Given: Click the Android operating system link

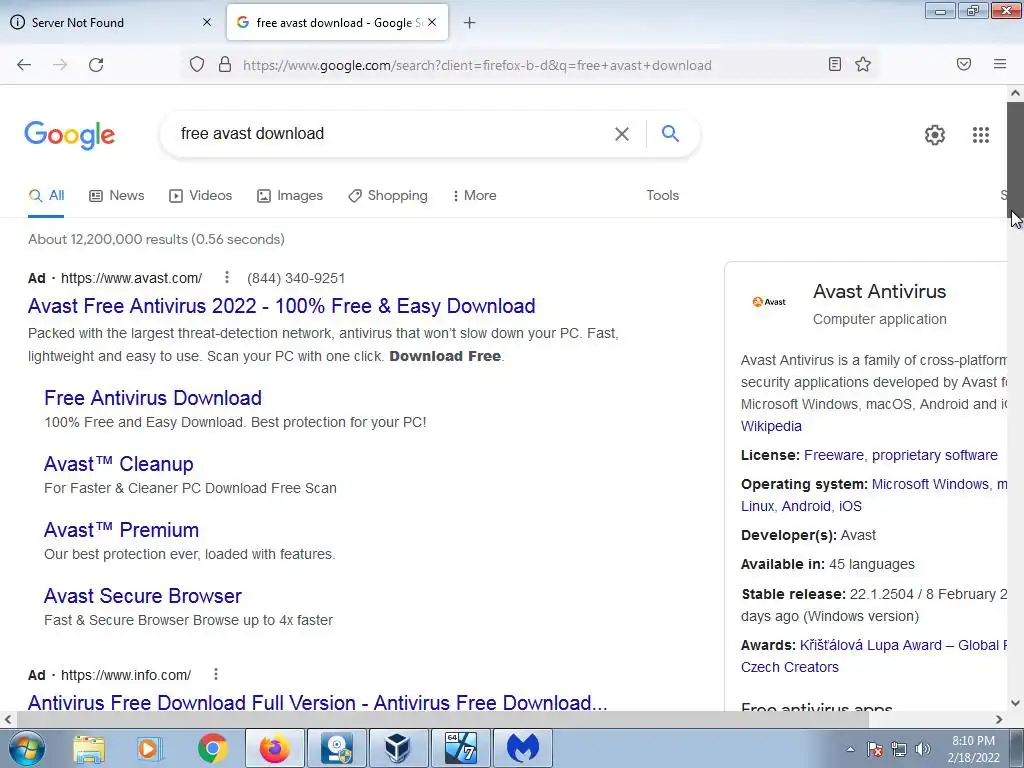Looking at the screenshot, I should pos(806,506).
